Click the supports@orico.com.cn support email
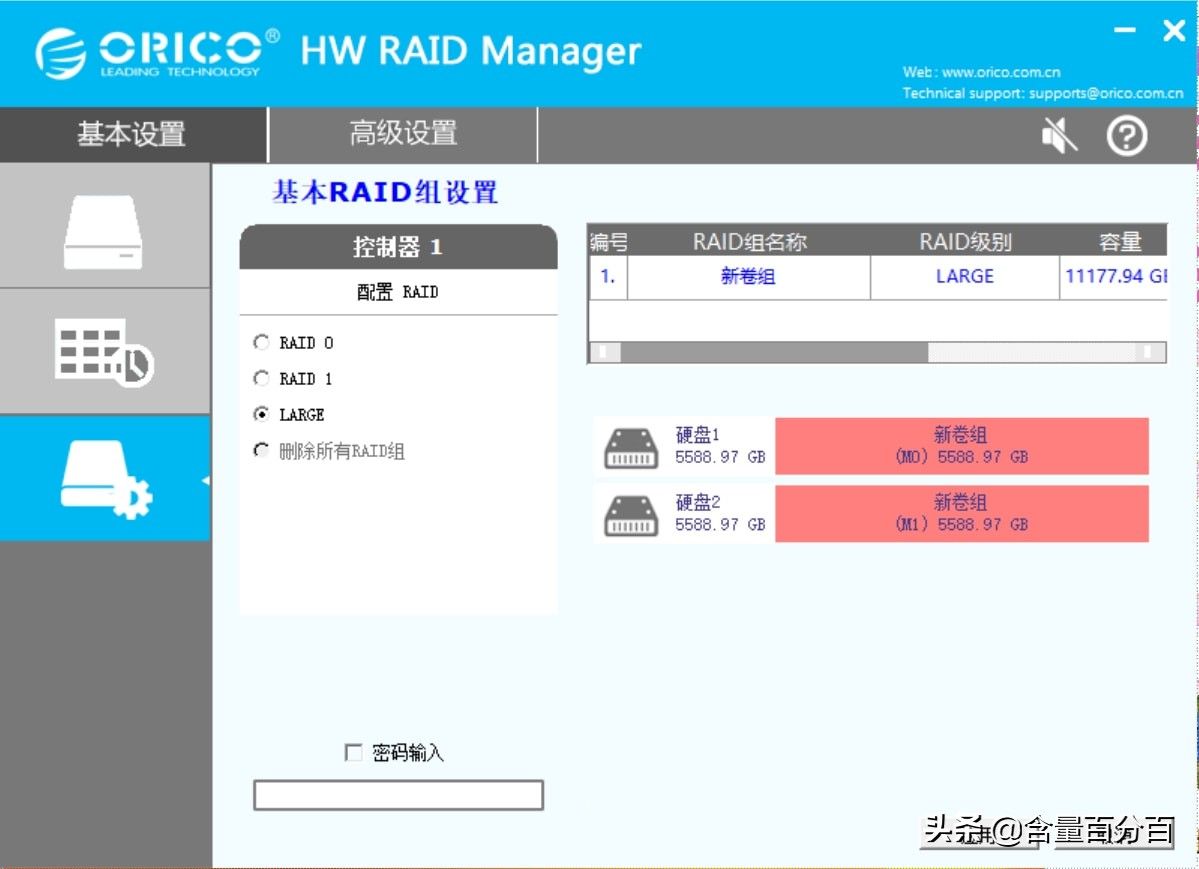Viewport: 1199px width, 869px height. (x=1106, y=93)
